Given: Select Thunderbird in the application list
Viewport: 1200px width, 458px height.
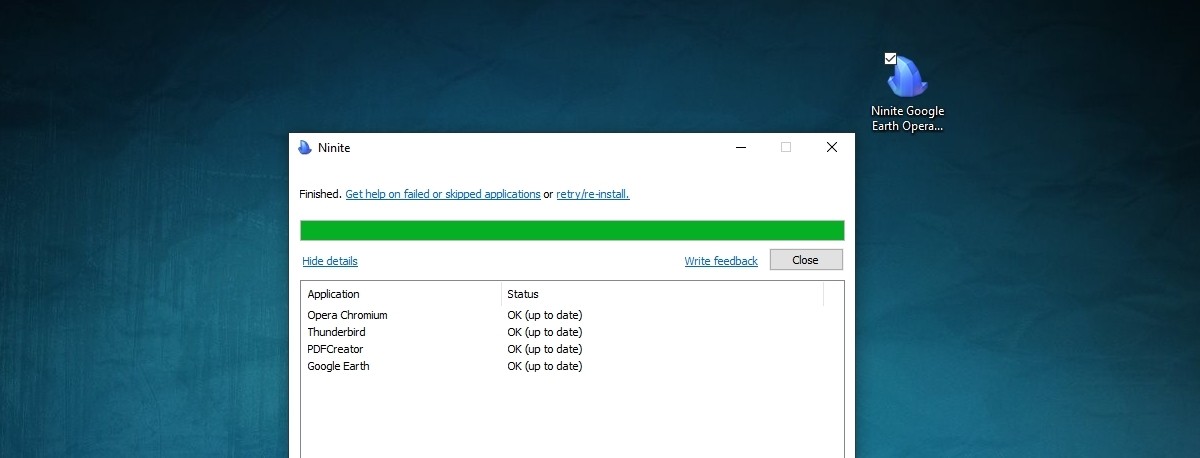Looking at the screenshot, I should 336,332.
